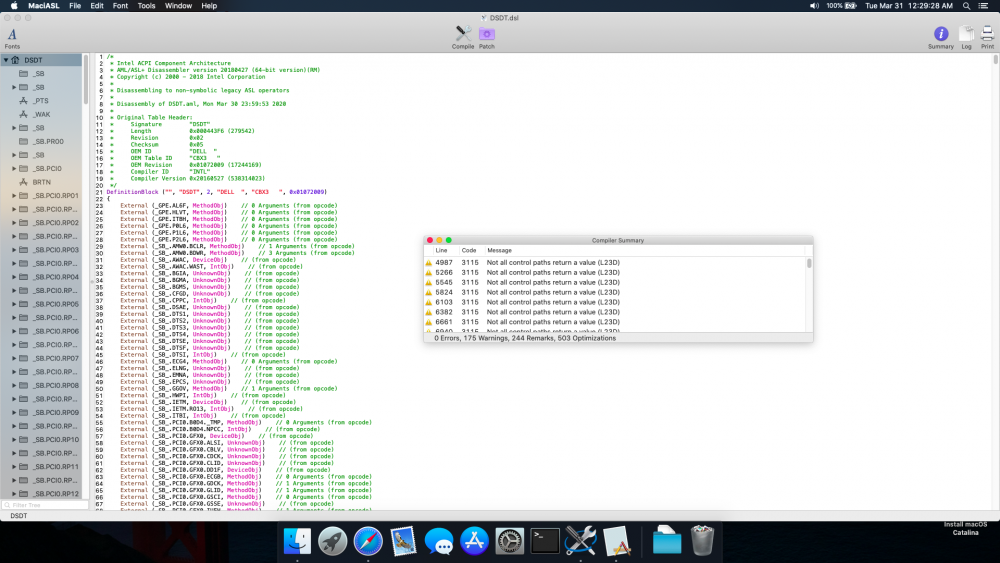This screenshot has width=1000, height=563.
Task: Click the DSDT home icon in sidebar
Action: click(x=15, y=60)
